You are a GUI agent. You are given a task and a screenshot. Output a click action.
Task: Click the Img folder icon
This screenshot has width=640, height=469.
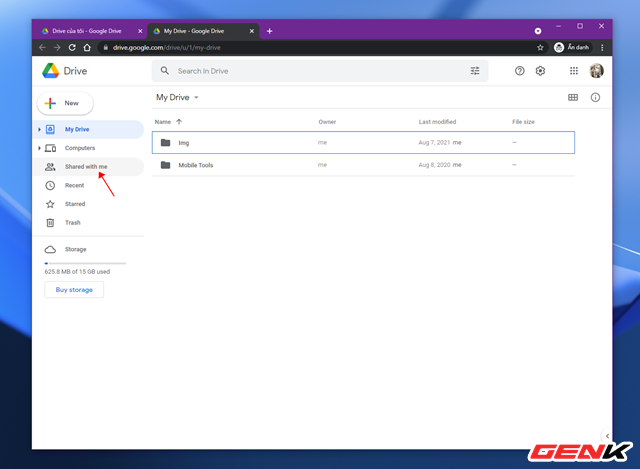point(165,142)
